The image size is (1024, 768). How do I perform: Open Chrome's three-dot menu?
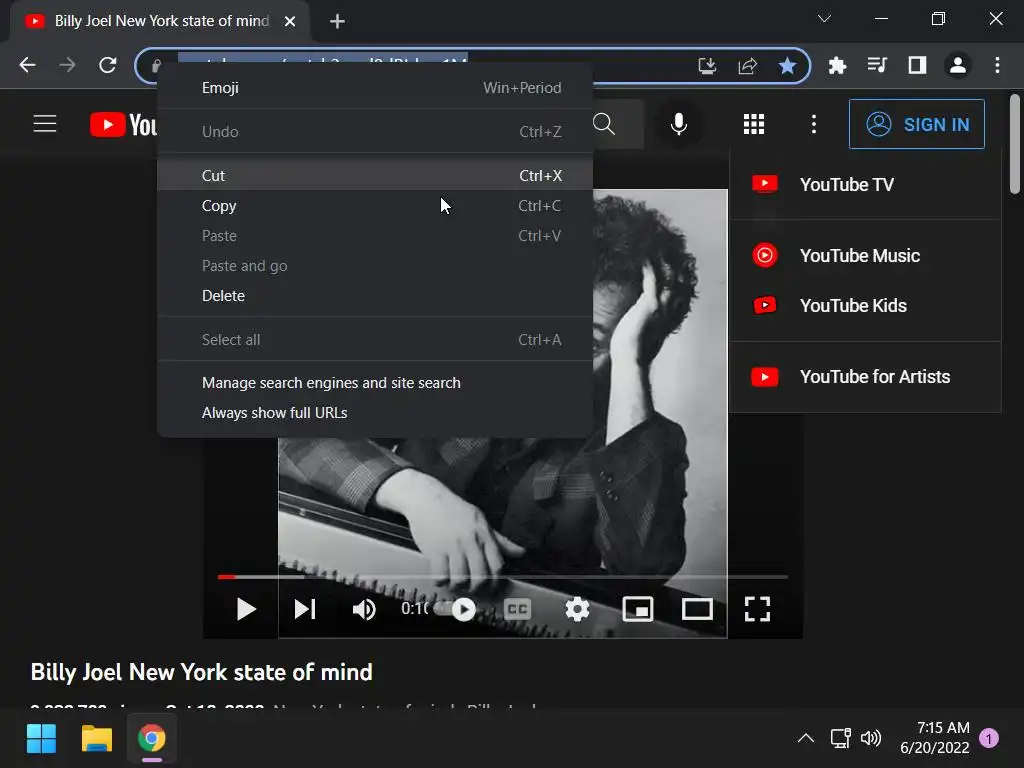tap(997, 65)
